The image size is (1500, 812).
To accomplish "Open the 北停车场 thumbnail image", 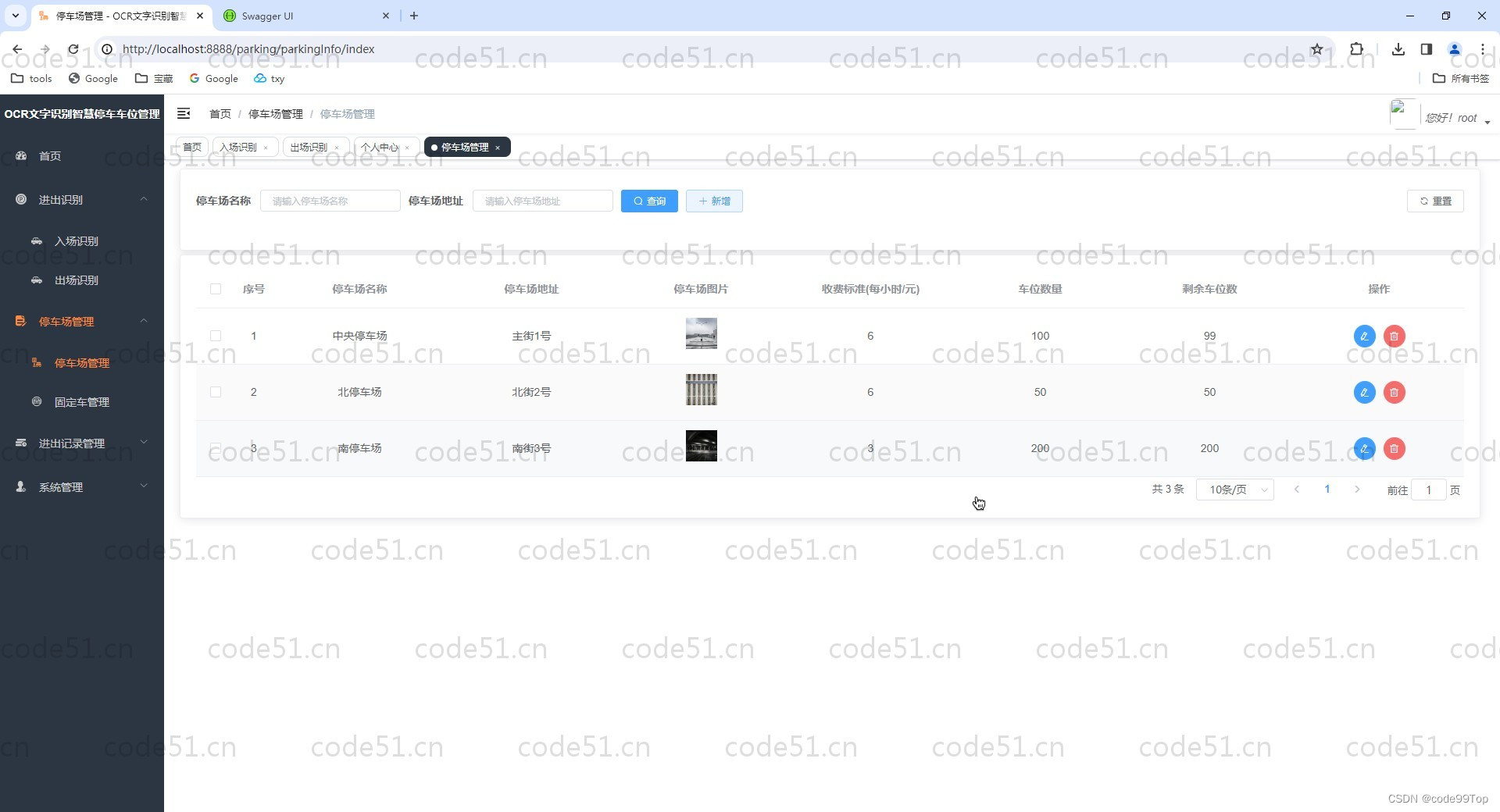I will coord(702,390).
